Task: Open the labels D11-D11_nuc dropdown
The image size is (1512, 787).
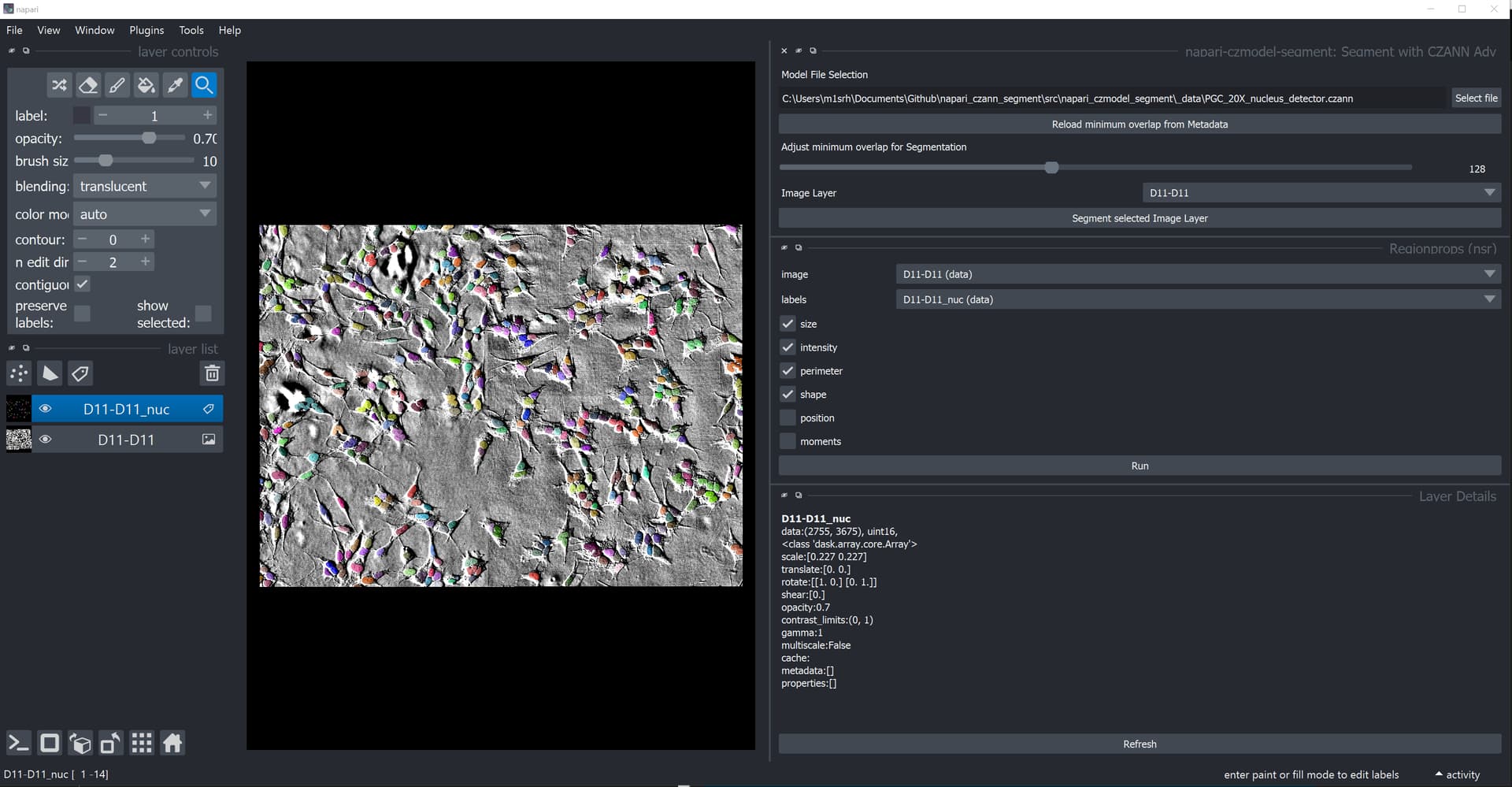Action: coord(1198,299)
